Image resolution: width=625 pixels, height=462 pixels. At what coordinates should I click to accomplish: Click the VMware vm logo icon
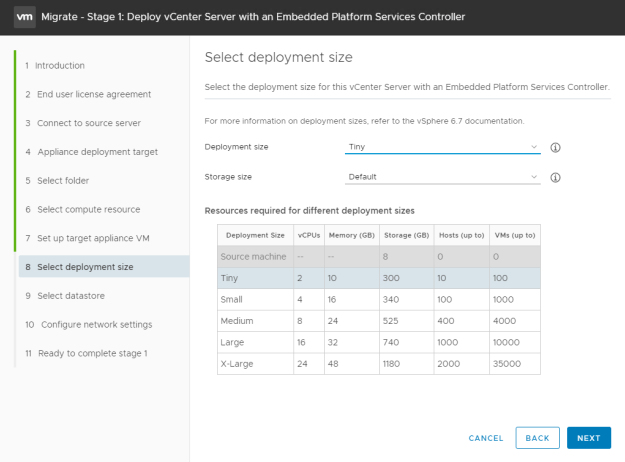coord(25,17)
